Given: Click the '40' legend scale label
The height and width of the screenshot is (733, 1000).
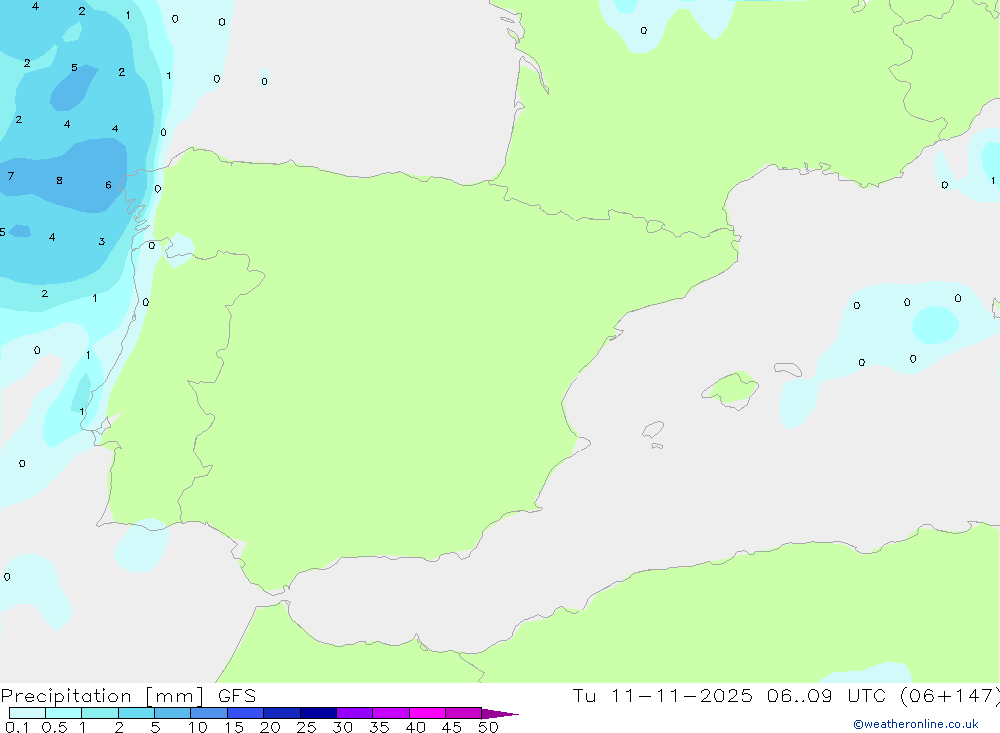Looking at the screenshot, I should pyautogui.click(x=416, y=727).
